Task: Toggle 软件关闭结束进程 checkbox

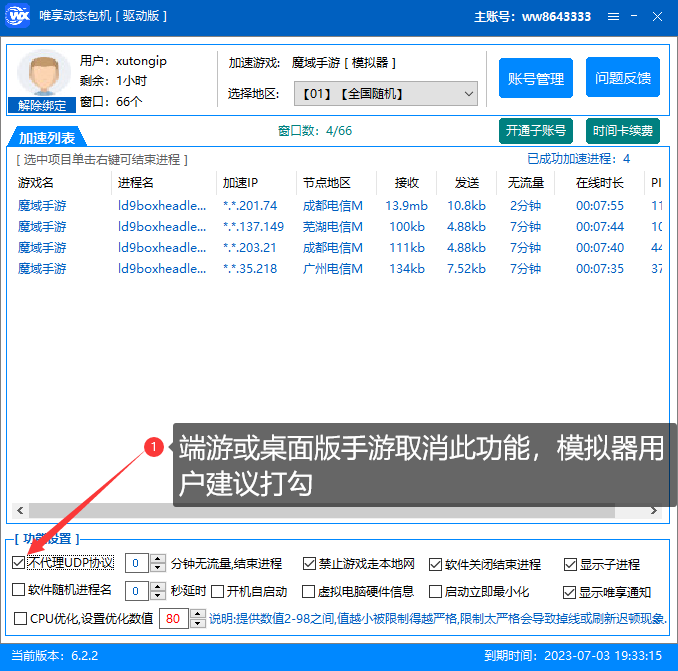Action: pos(435,564)
